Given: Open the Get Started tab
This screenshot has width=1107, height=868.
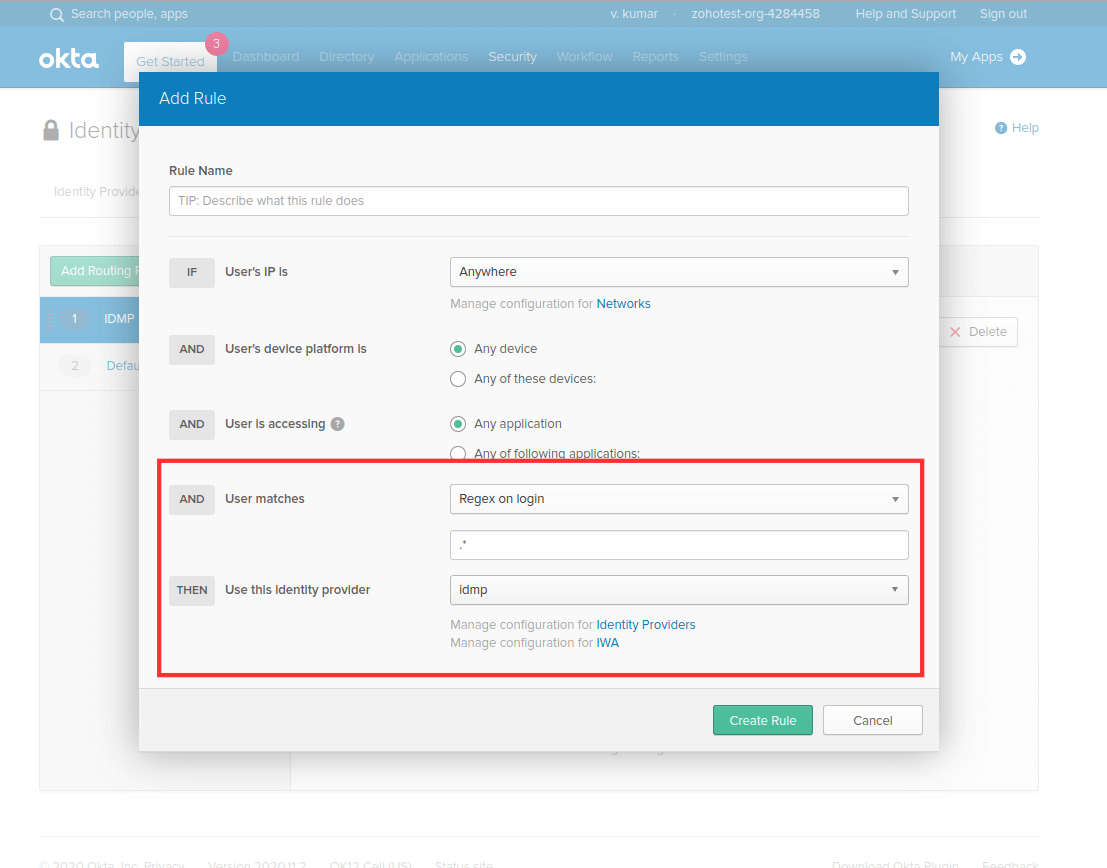Looking at the screenshot, I should (x=170, y=61).
